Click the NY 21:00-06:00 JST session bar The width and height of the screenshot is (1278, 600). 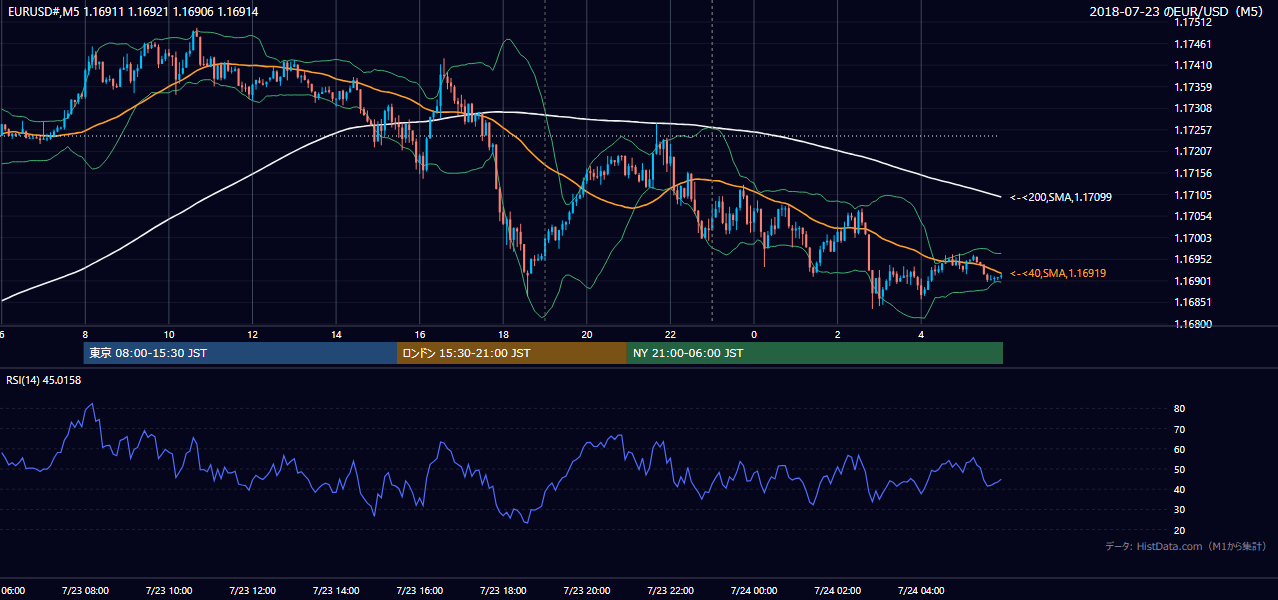click(815, 353)
